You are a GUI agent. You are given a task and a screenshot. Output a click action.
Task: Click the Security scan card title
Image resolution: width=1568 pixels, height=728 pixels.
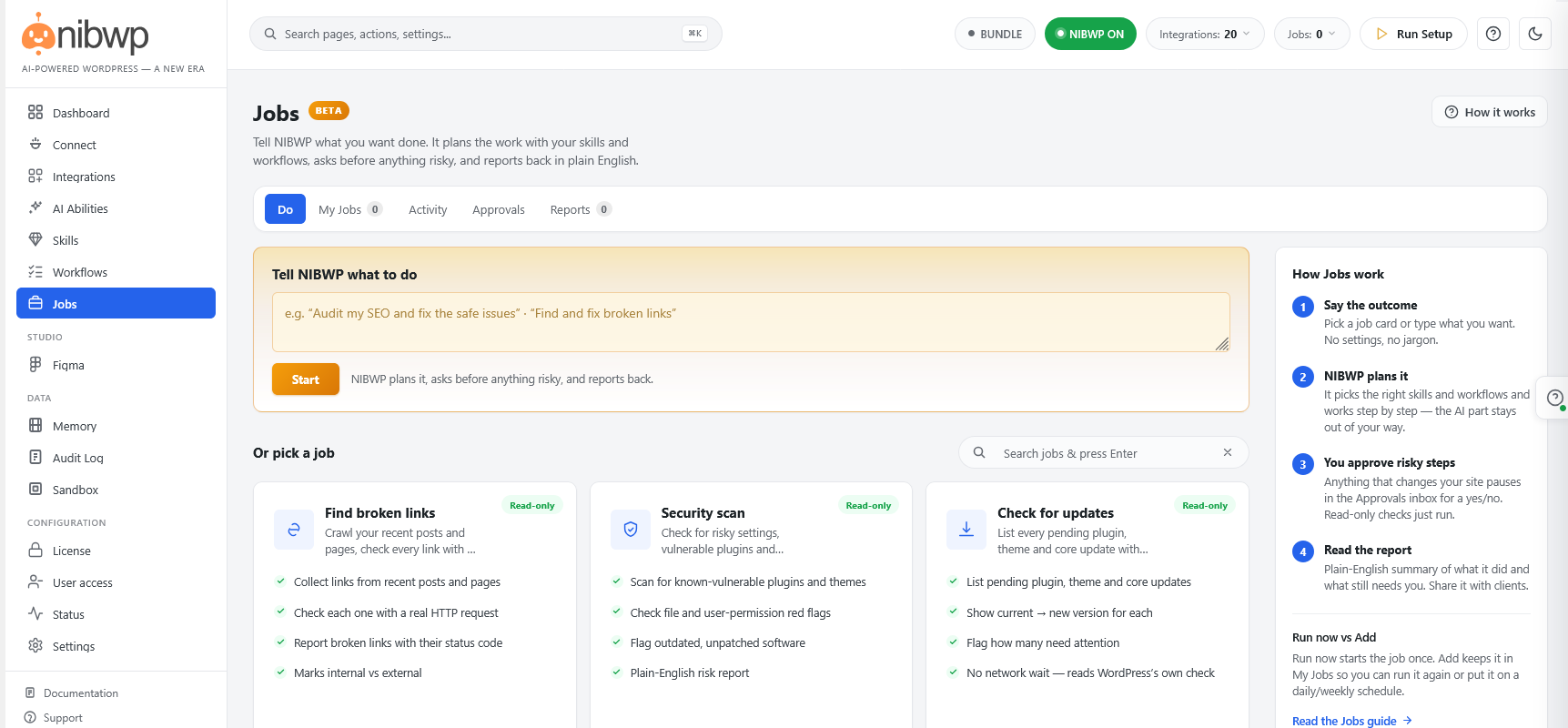tap(703, 512)
